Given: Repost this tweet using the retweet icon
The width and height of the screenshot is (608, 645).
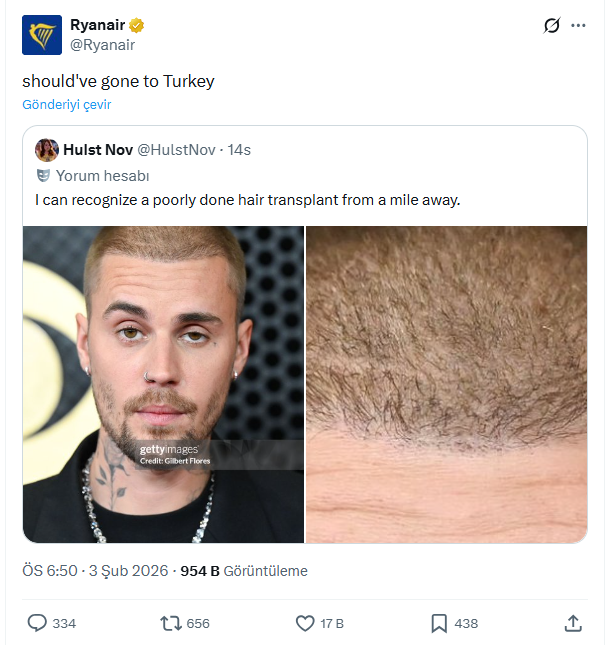Looking at the screenshot, I should [172, 623].
